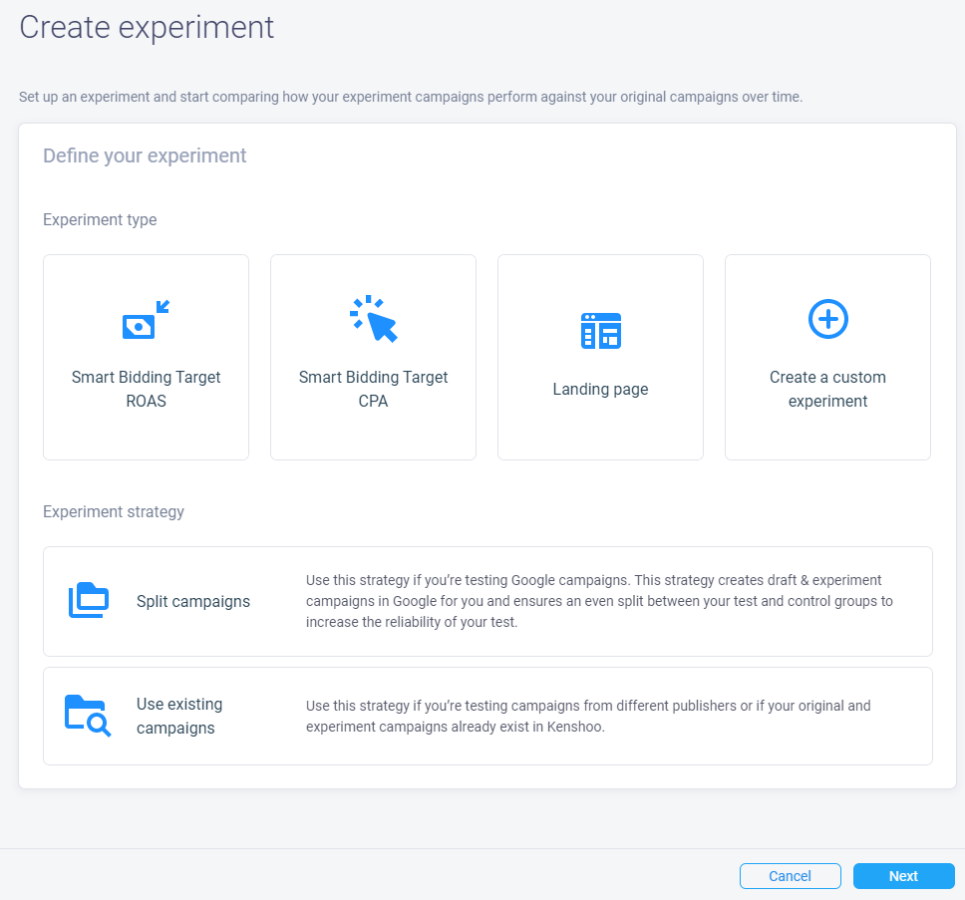Click the Use existing campaigns description text
Screen dimensions: 965x900
click(x=588, y=716)
